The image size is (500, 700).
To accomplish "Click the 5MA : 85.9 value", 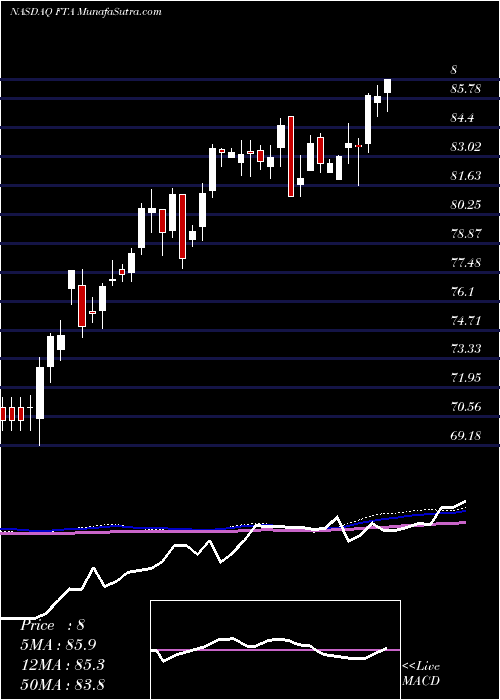I will coord(58,645).
